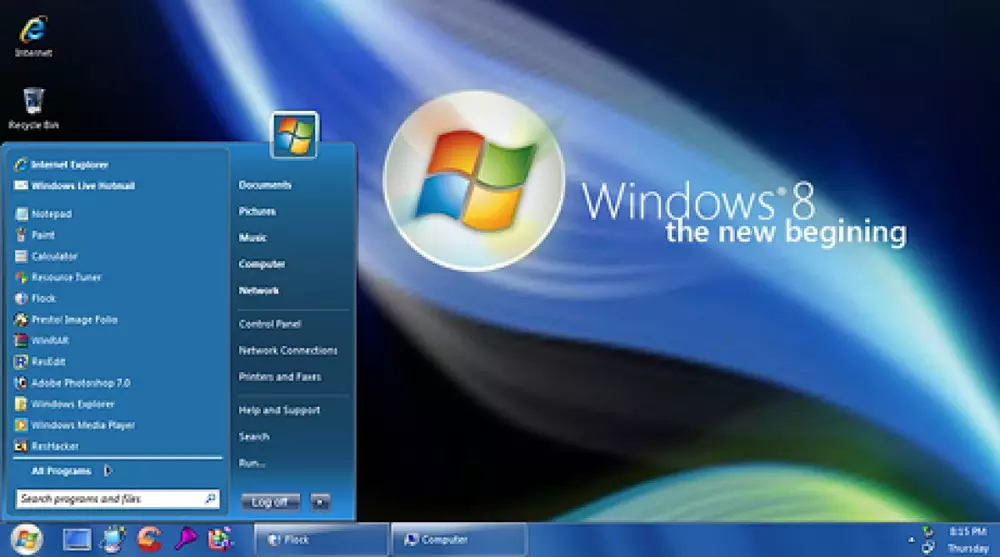Open Windows Media Player
This screenshot has width=1000, height=557.
tap(82, 425)
